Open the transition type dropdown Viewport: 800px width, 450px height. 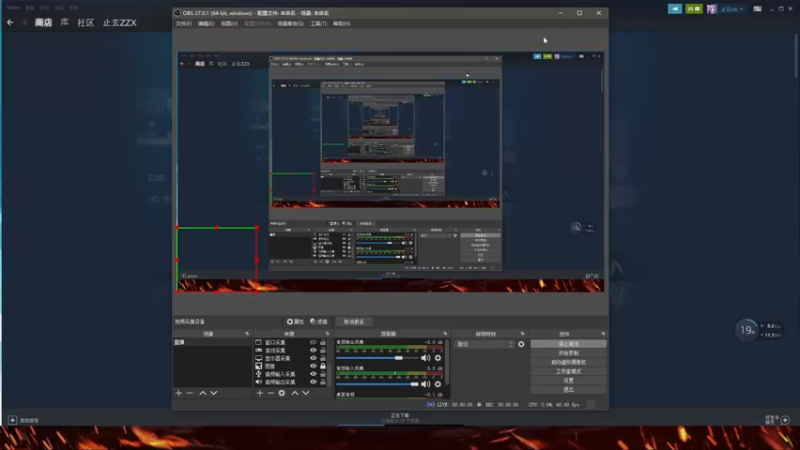[x=484, y=344]
